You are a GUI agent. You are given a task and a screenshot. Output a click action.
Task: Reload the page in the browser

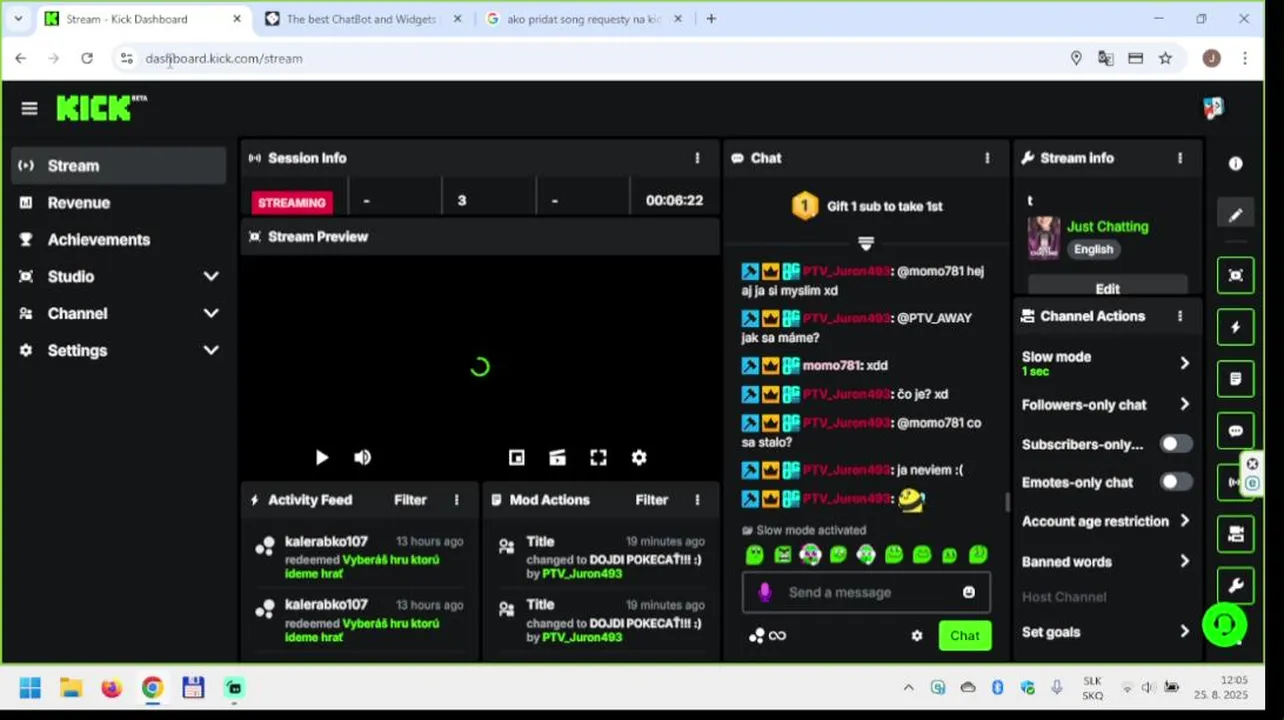(x=87, y=59)
